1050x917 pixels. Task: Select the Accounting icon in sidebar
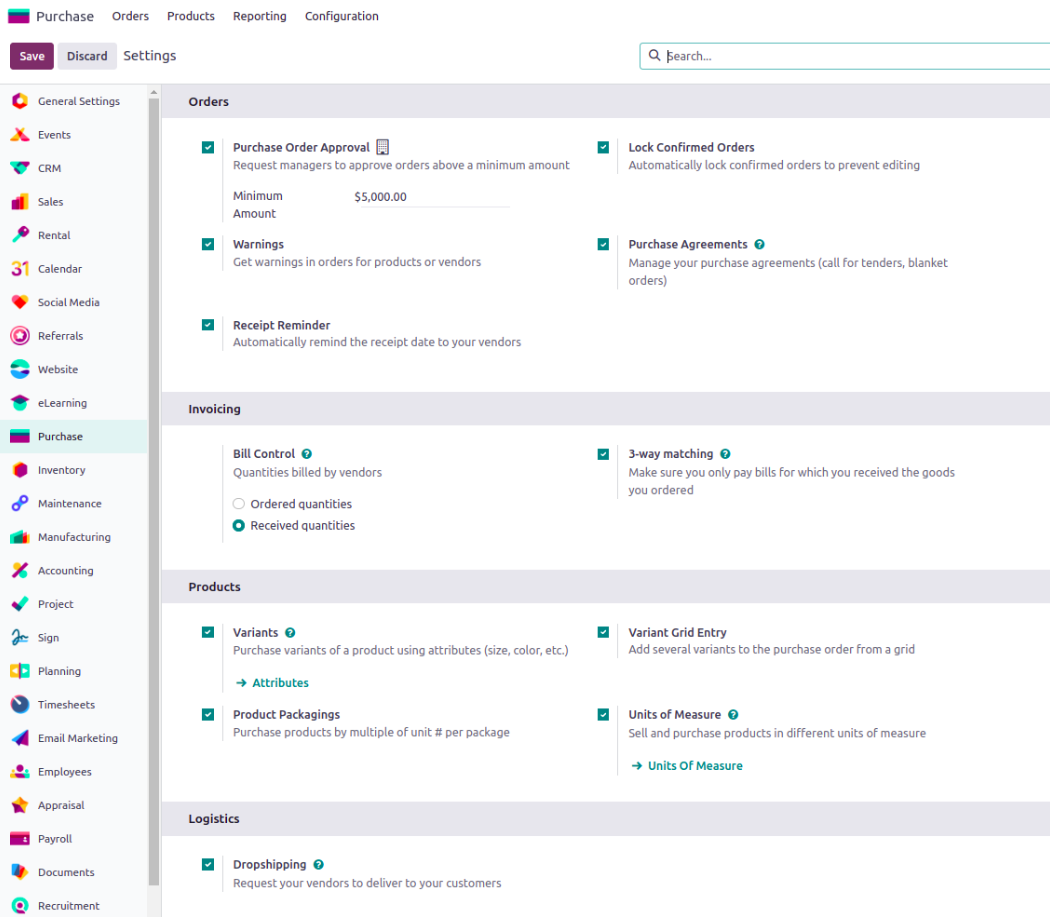20,571
